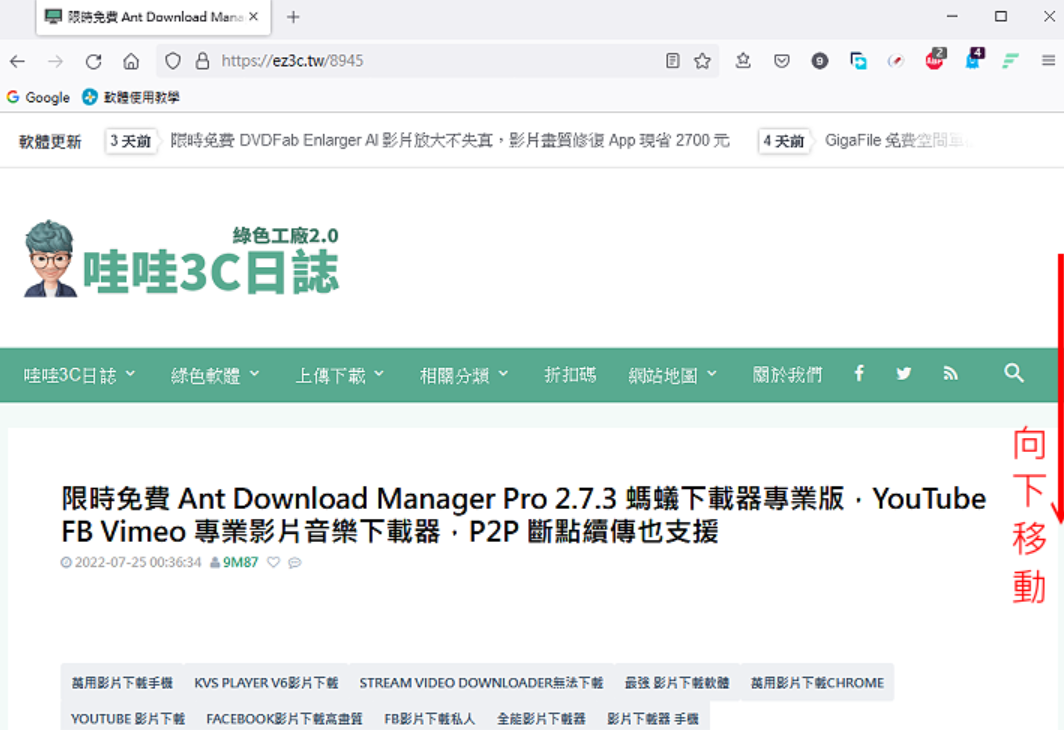Click the forward navigation arrow
The height and width of the screenshot is (730, 1064).
[55, 61]
